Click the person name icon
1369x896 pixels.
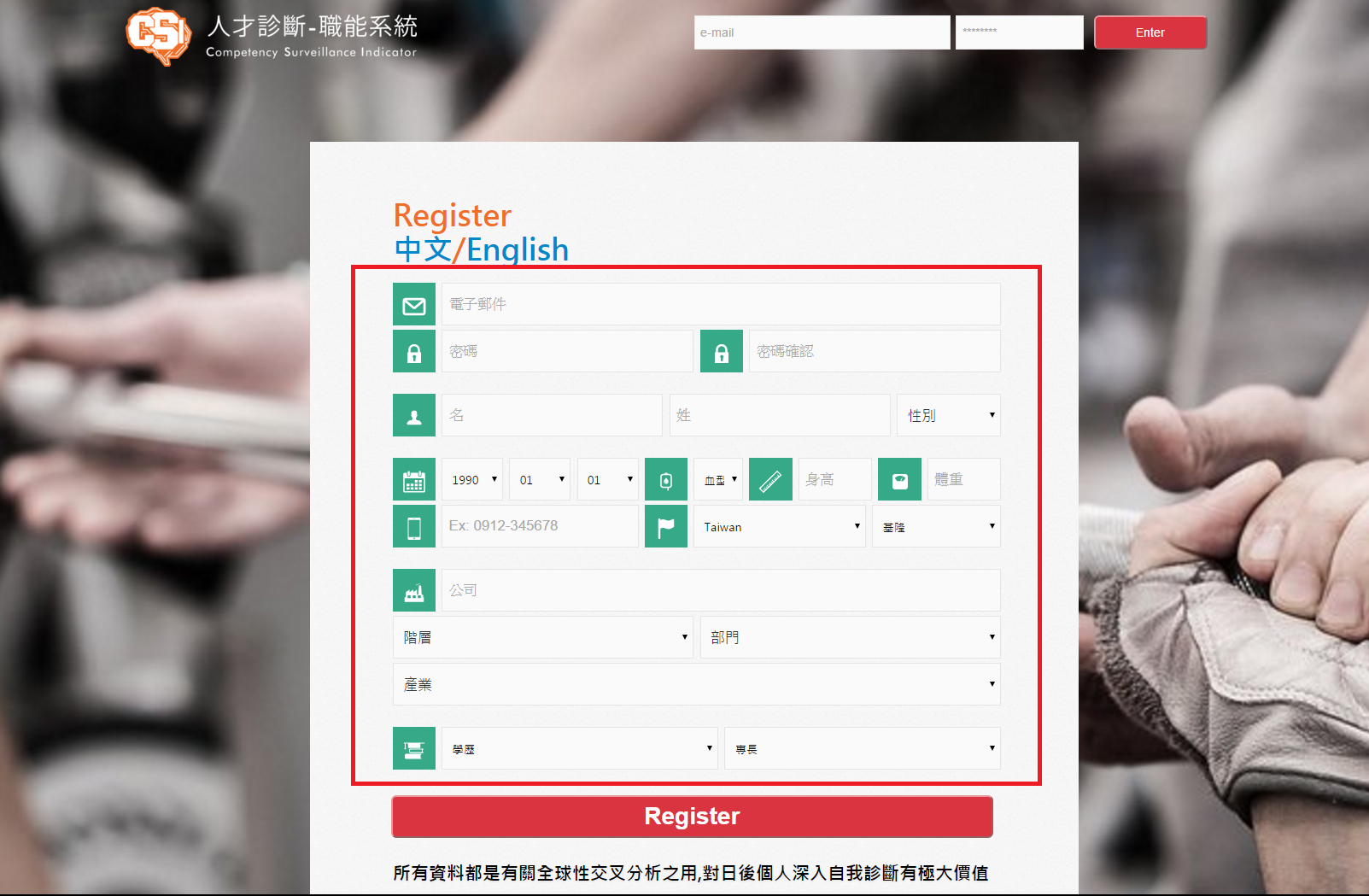coord(414,416)
